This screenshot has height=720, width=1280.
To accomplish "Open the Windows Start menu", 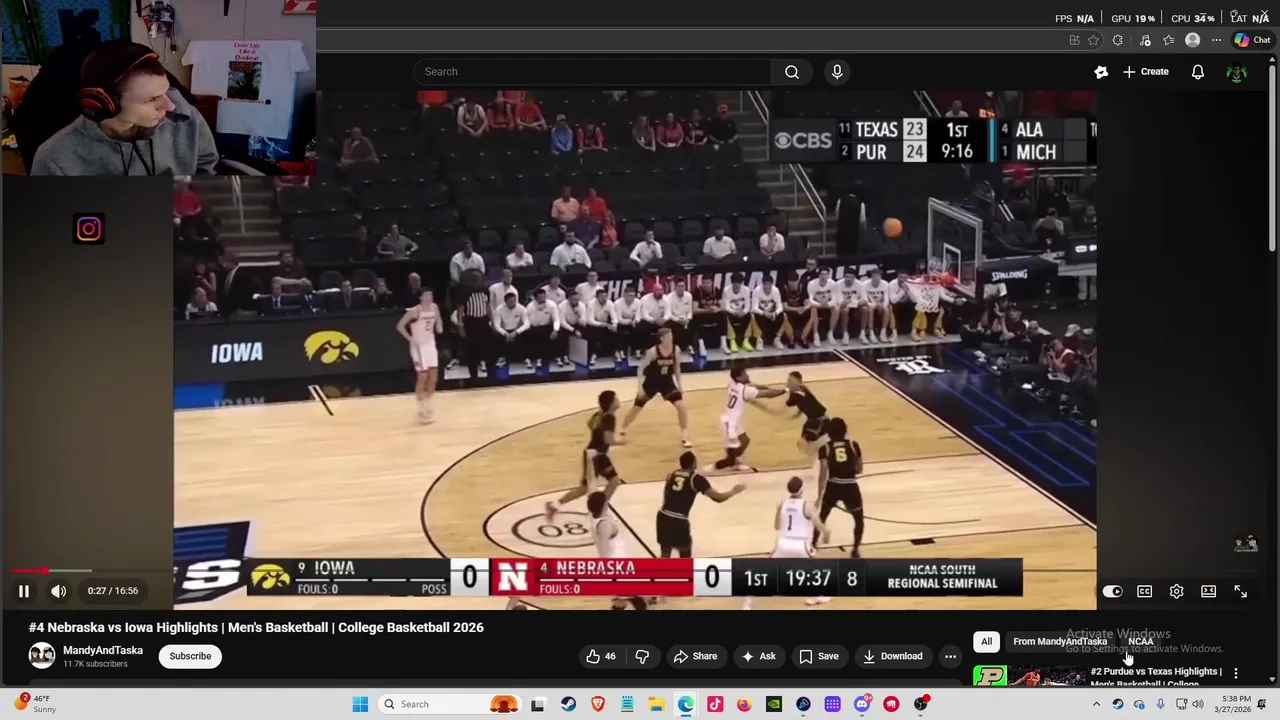I will pyautogui.click(x=360, y=704).
